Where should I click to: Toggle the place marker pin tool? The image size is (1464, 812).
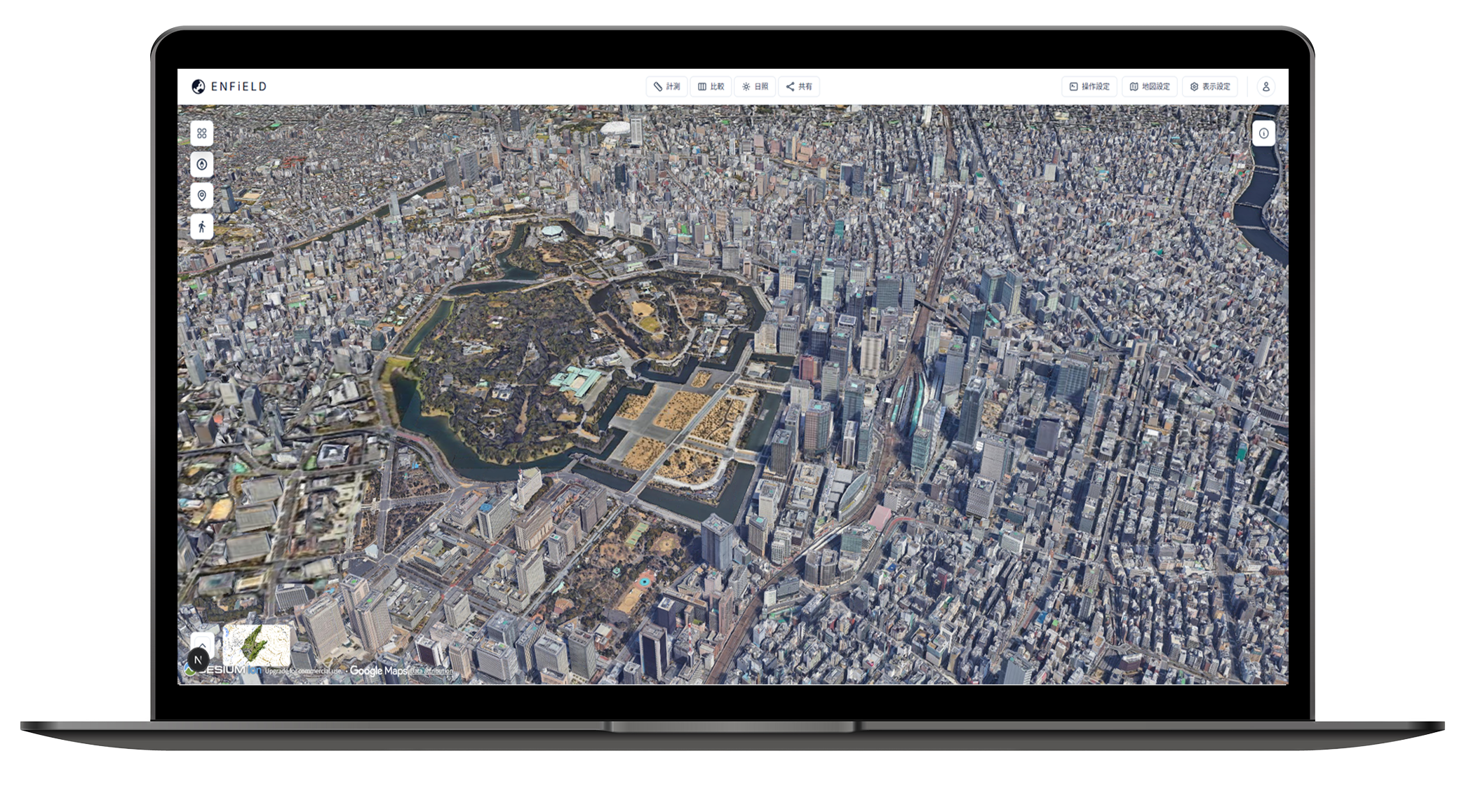(201, 196)
